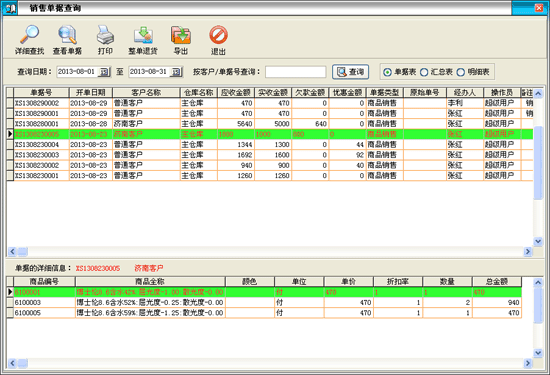Click the 原始单号 column header
The image size is (550, 375).
[x=424, y=93]
